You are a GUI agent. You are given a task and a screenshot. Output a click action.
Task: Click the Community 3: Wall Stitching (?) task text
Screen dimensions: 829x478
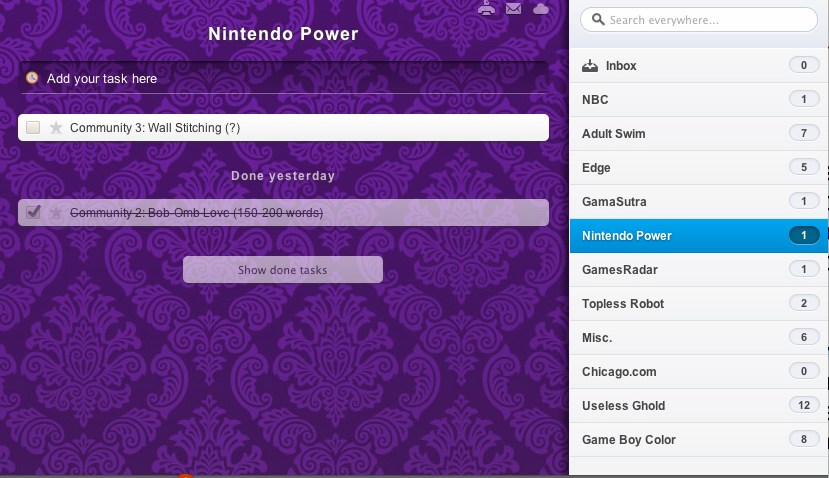155,128
